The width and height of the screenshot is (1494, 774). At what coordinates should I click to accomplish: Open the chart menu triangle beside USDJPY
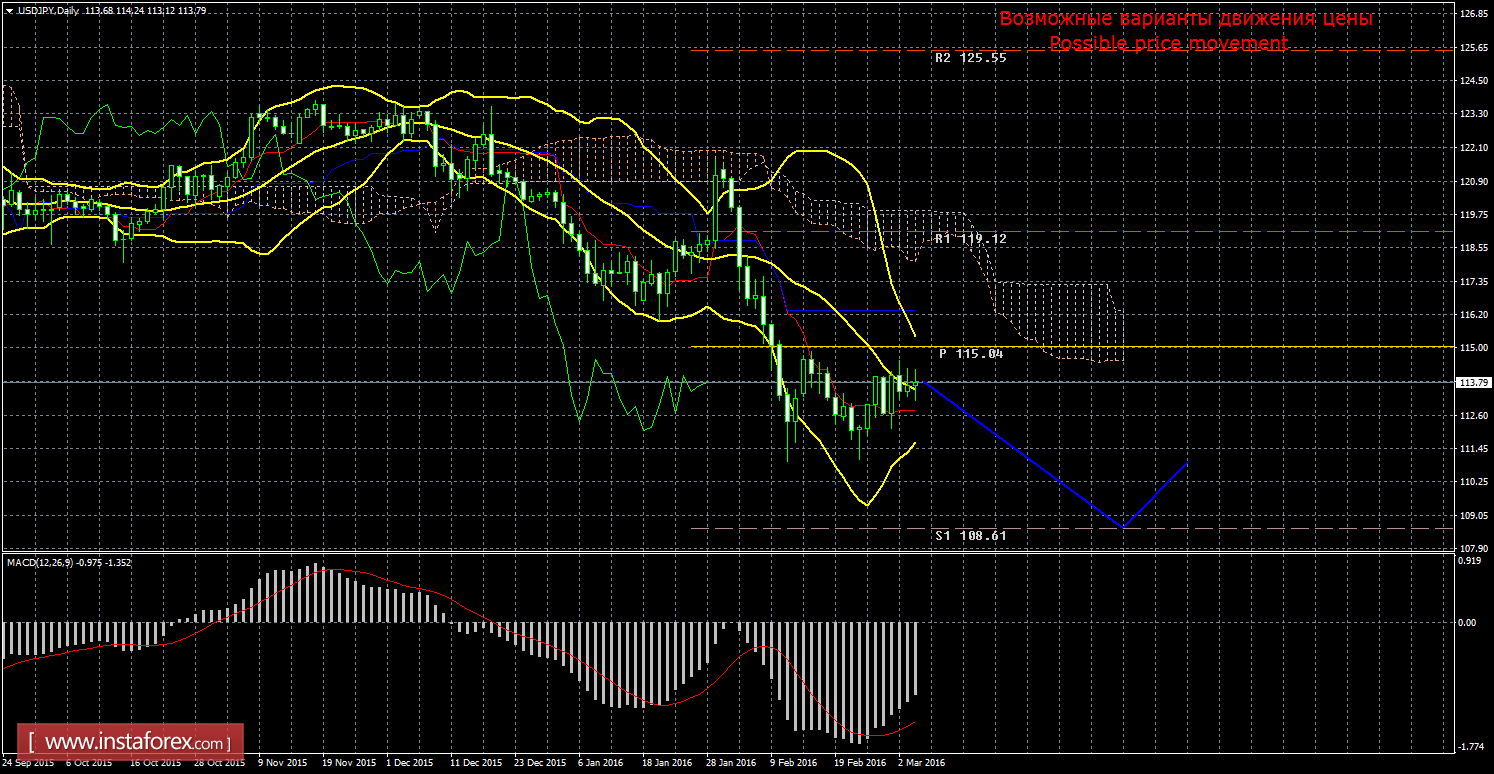pos(9,11)
